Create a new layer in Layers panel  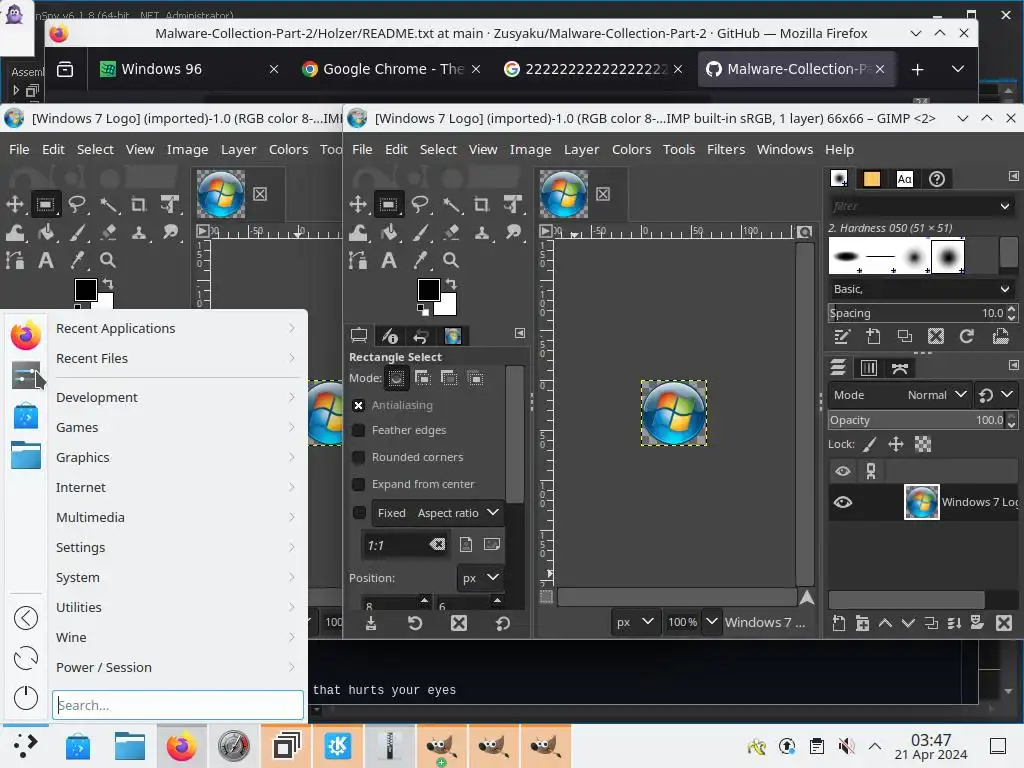point(839,623)
